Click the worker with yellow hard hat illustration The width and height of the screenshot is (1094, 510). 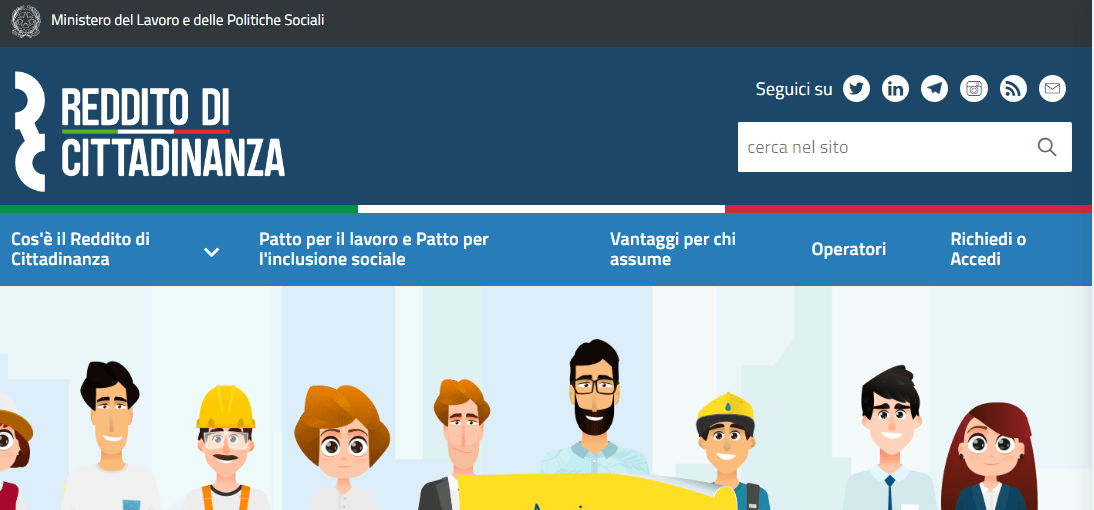click(225, 448)
